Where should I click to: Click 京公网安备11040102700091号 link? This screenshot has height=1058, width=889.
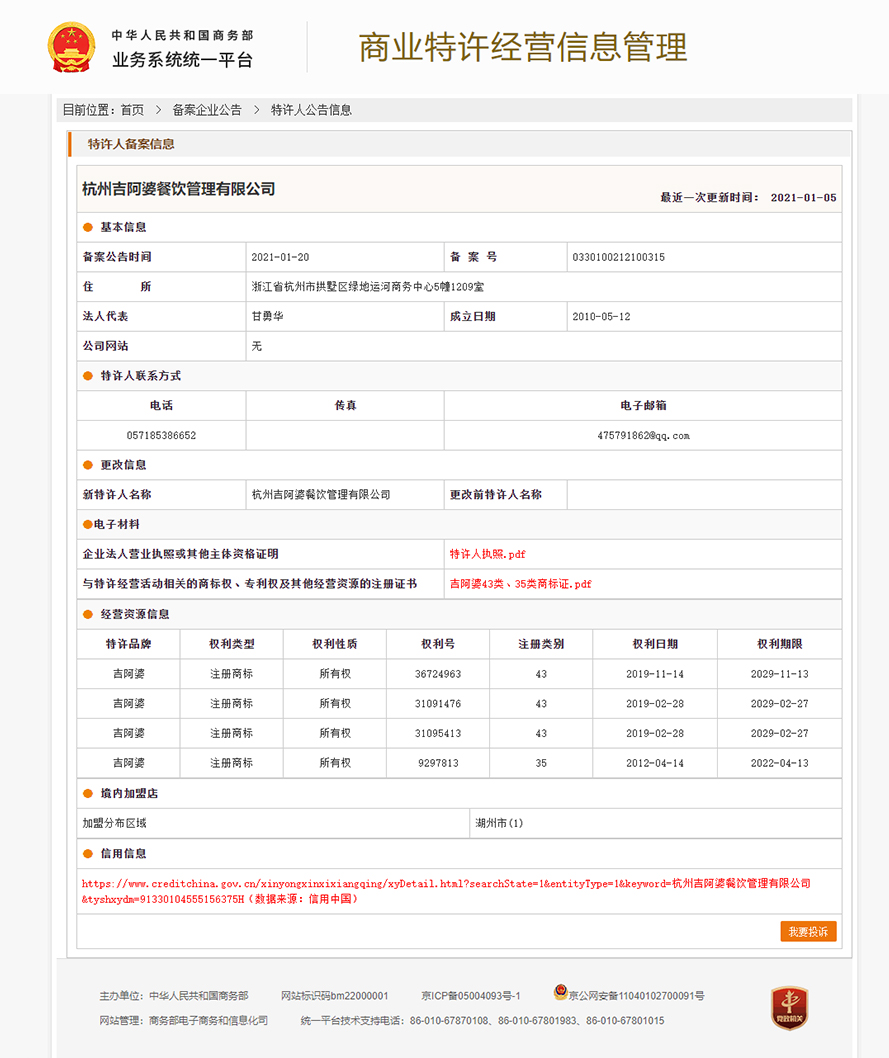637,996
